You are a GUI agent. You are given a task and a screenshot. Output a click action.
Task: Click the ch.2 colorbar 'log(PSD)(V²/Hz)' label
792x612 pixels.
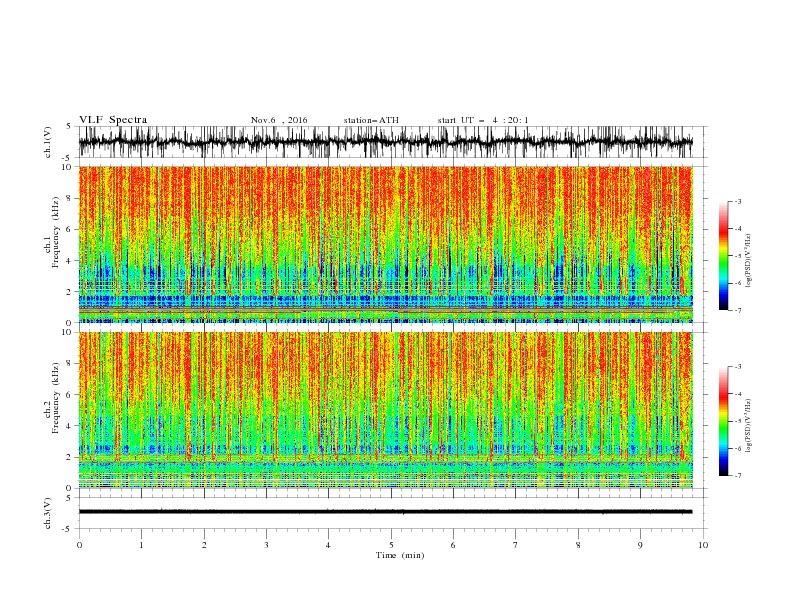[x=749, y=426]
